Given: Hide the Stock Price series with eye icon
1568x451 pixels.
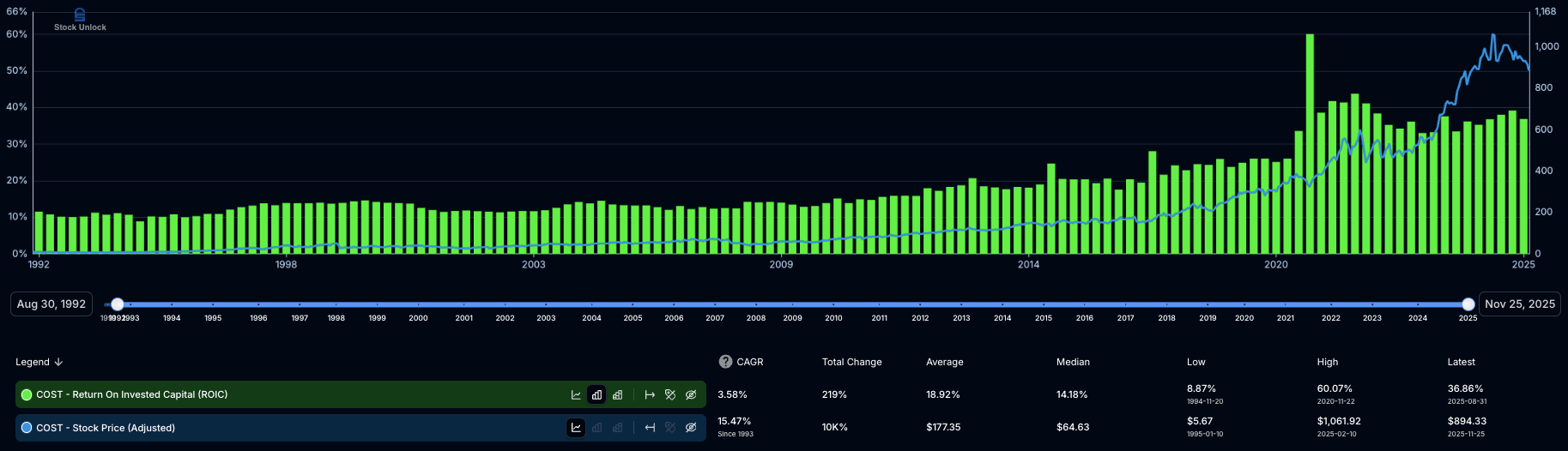Looking at the screenshot, I should [x=691, y=427].
